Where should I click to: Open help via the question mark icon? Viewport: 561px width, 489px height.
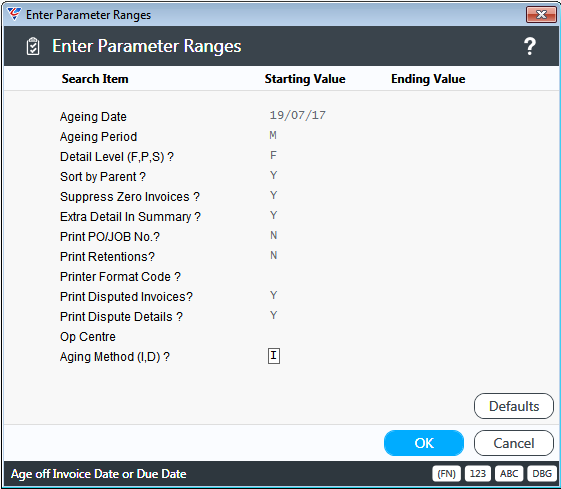[530, 47]
